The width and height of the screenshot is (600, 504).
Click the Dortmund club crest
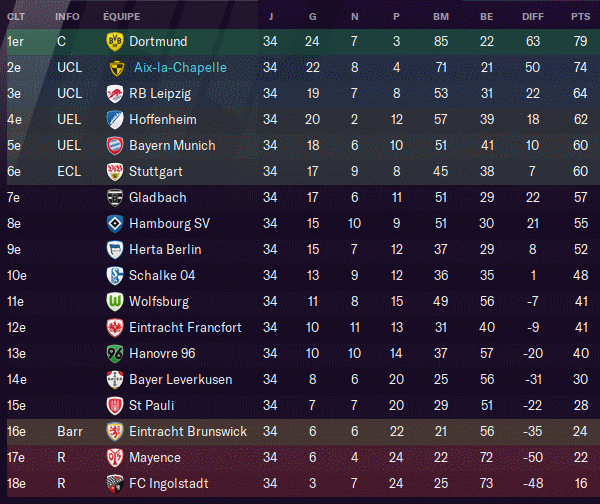(x=114, y=41)
